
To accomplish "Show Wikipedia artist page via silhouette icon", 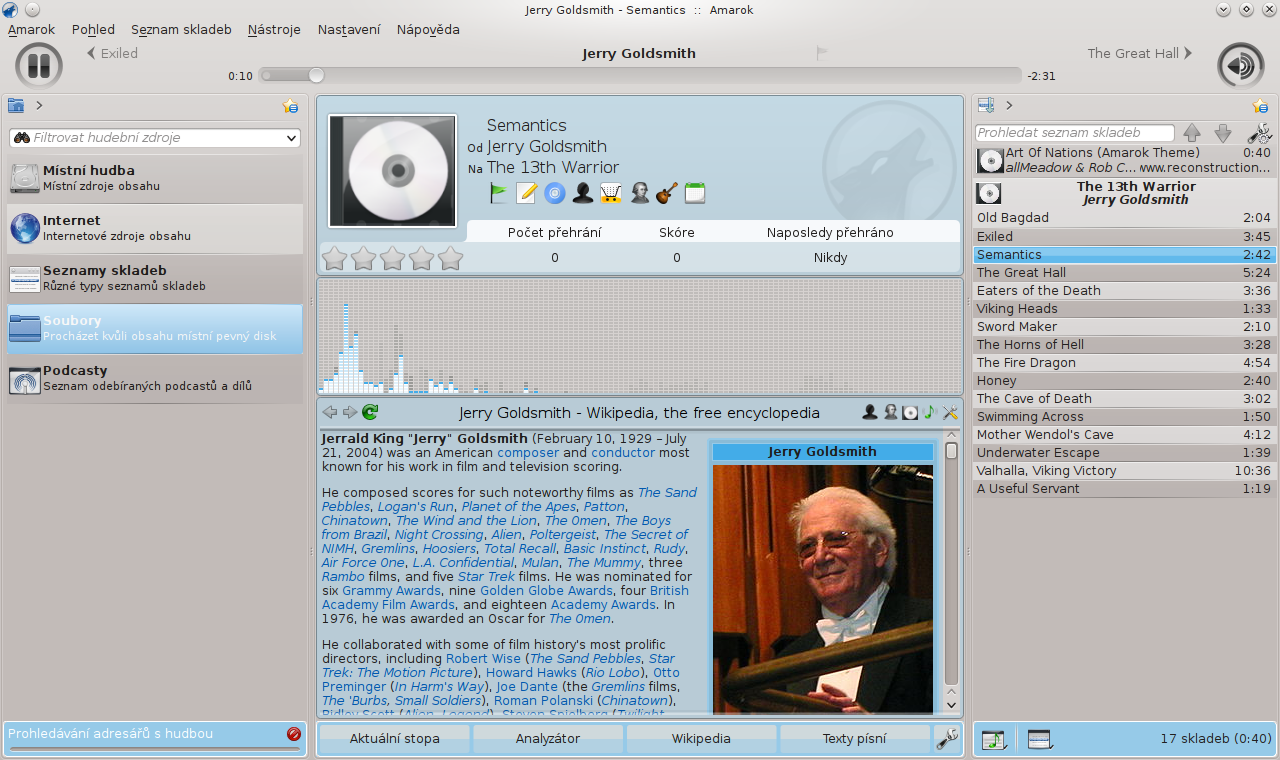I will pos(870,412).
